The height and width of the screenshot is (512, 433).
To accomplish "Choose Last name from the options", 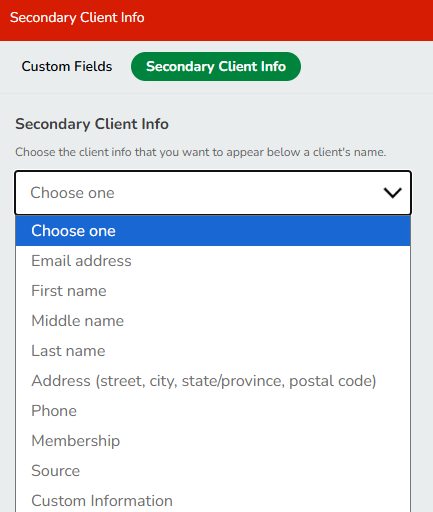I will point(213,351).
